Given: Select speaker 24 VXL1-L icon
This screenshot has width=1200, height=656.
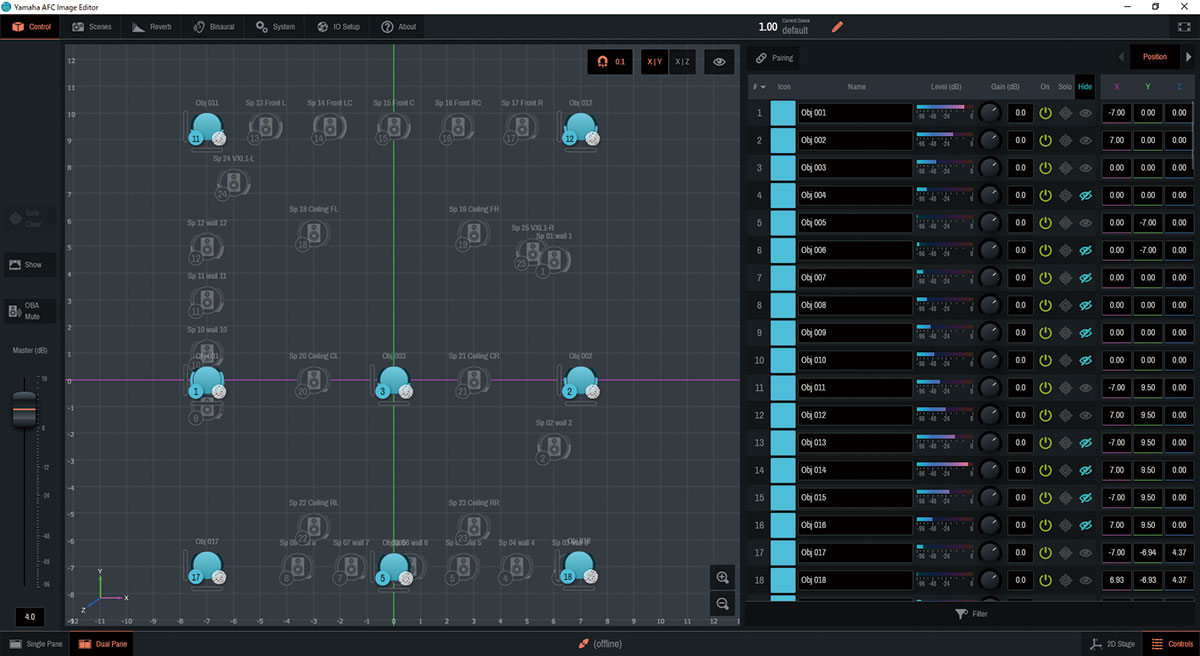Looking at the screenshot, I should [233, 183].
